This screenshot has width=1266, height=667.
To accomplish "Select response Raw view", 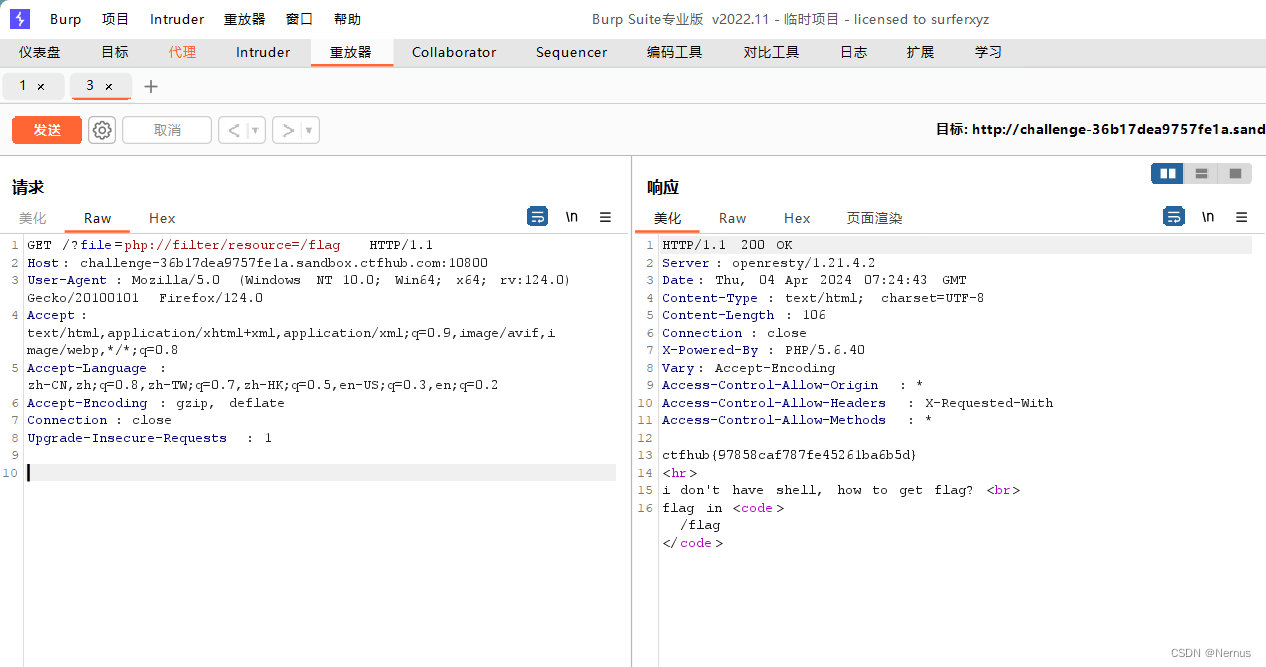I will [733, 218].
